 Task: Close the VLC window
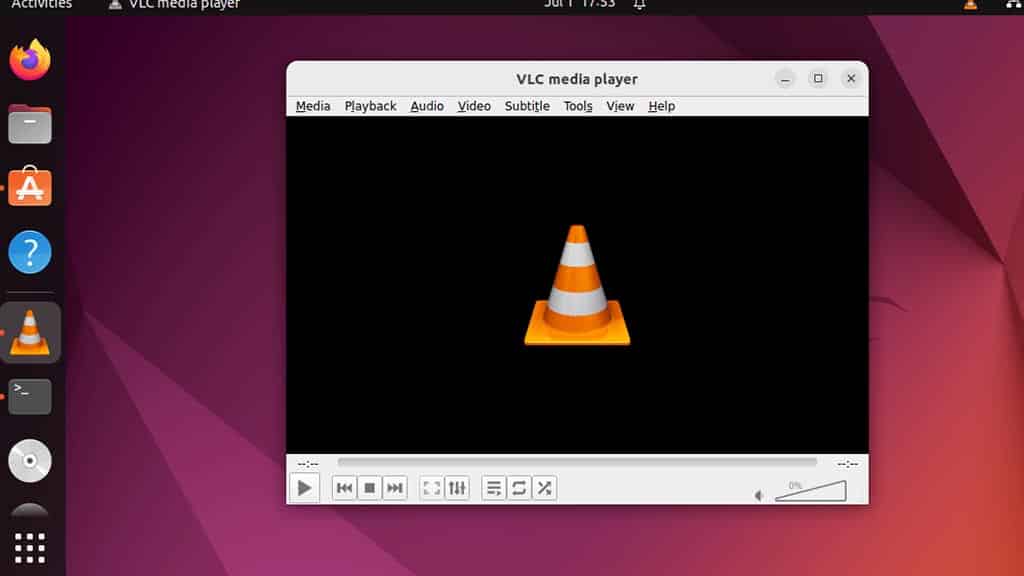[851, 78]
